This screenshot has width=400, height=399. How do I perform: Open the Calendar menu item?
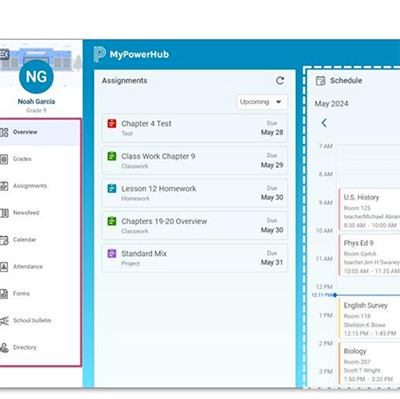pyautogui.click(x=39, y=240)
